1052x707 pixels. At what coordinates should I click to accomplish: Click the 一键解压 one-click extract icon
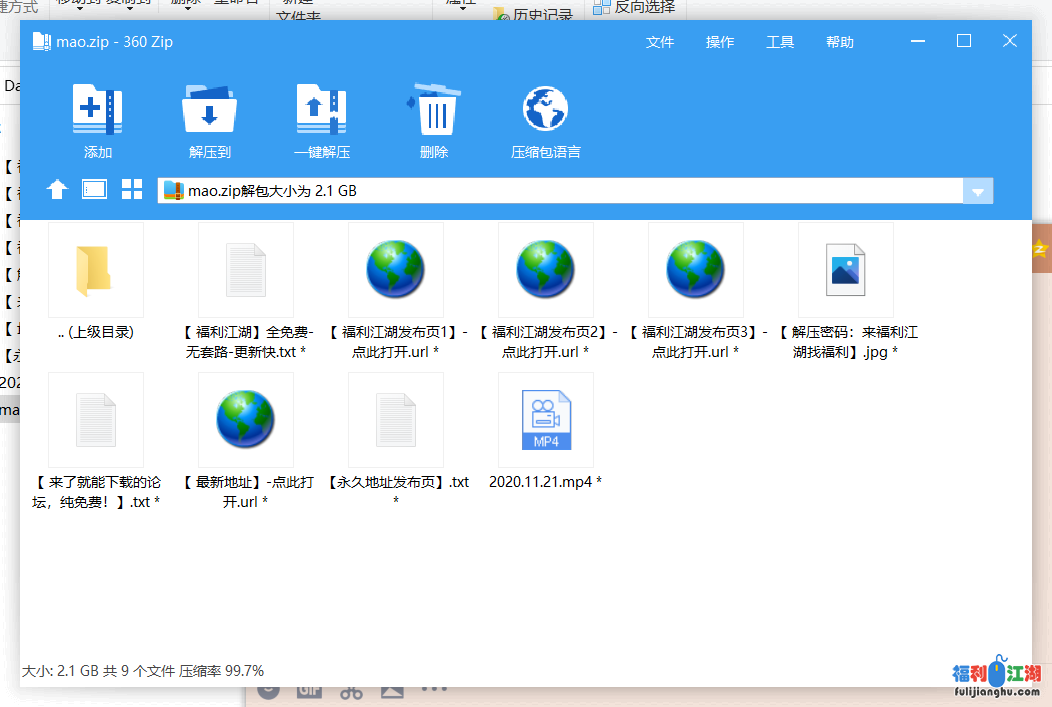[321, 110]
